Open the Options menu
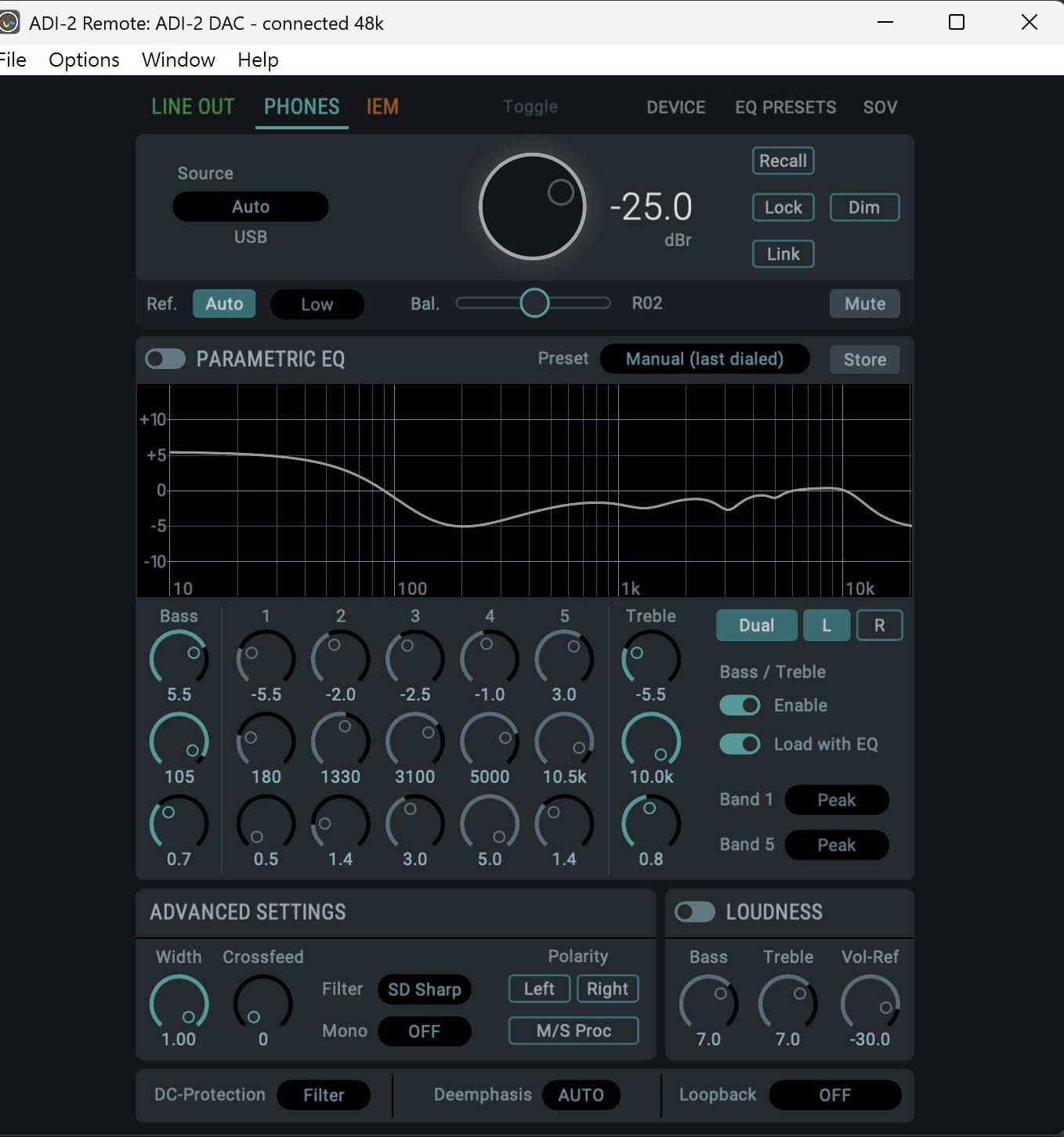This screenshot has height=1137, width=1064. coord(84,60)
